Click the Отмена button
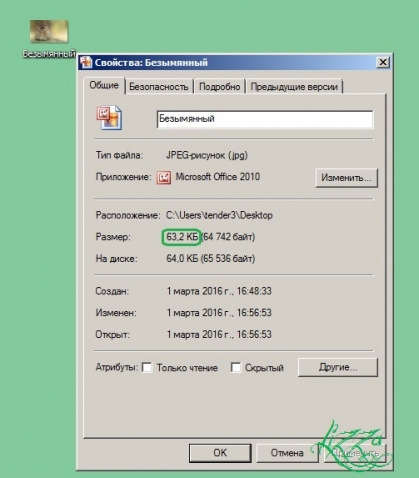The image size is (419, 478). point(287,453)
